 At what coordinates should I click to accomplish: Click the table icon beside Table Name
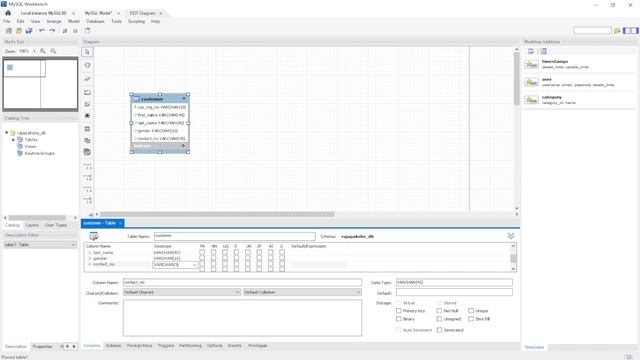[x=94, y=236]
